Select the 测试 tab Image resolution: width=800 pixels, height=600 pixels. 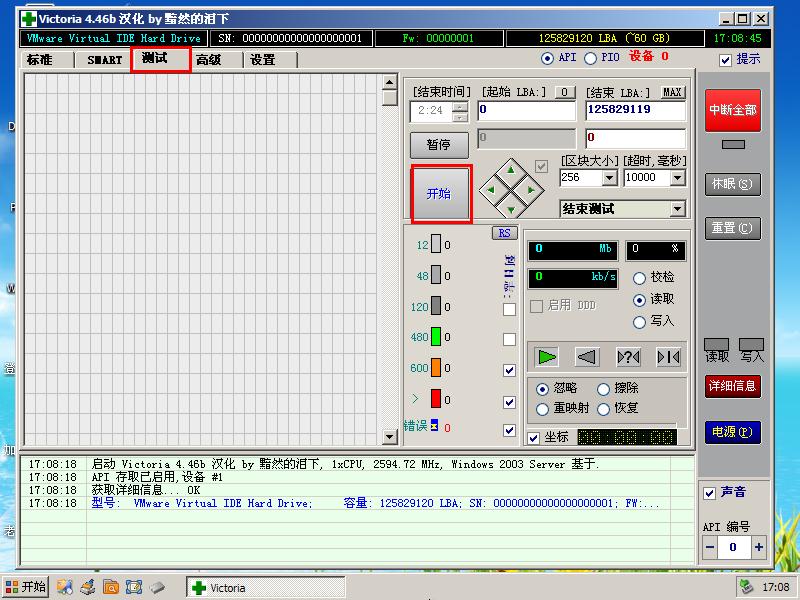160,59
